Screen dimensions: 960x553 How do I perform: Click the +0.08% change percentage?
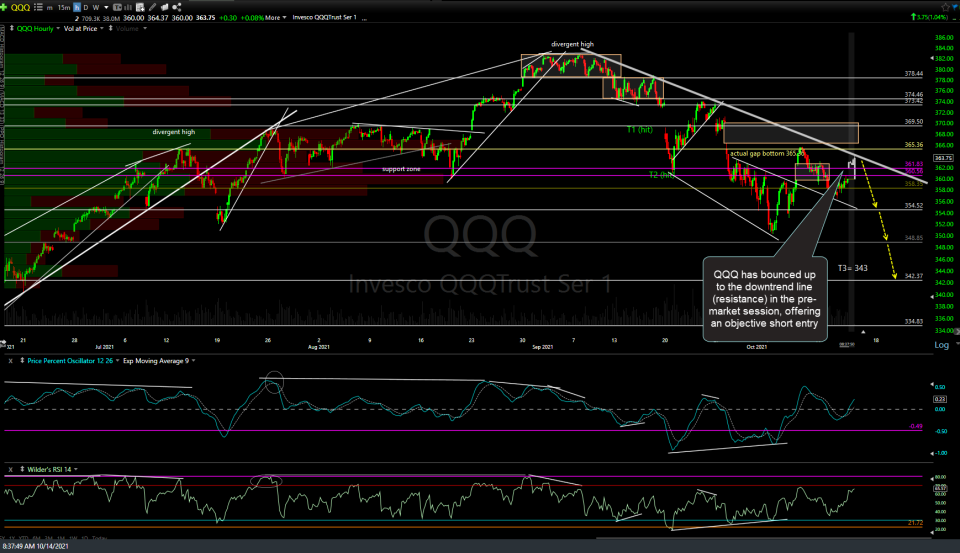(x=252, y=18)
